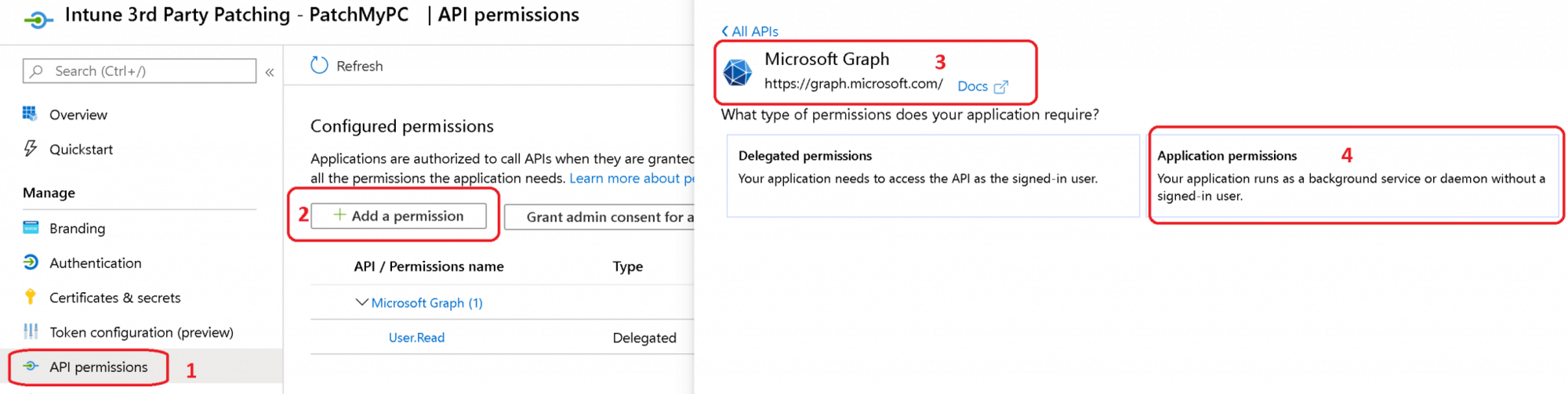Screen dimensions: 1568x394
Task: Click the API / Permissions name column header
Action: coord(429,266)
